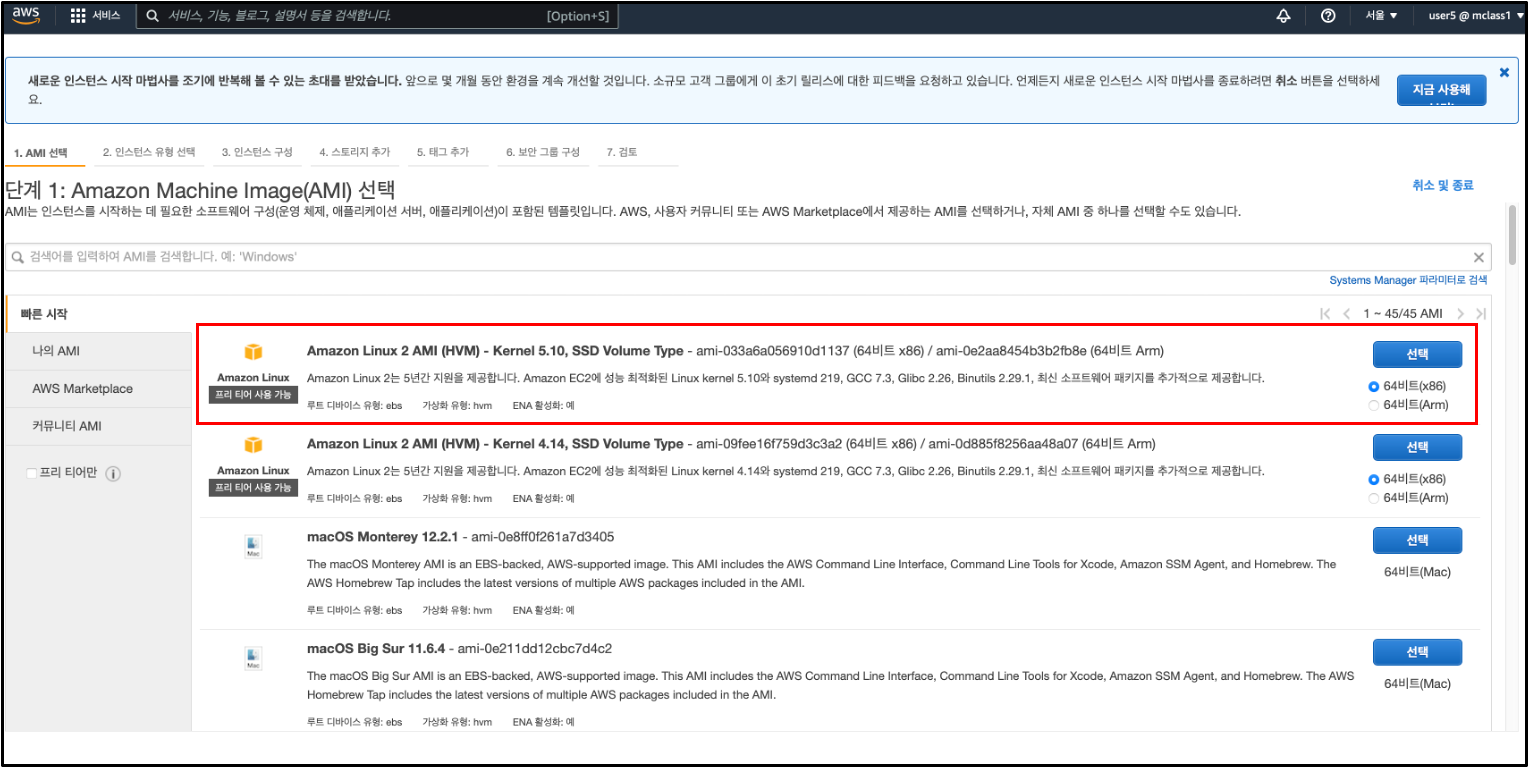Go to next AMI page
Viewport: 1528px width, 768px height.
tap(1460, 314)
